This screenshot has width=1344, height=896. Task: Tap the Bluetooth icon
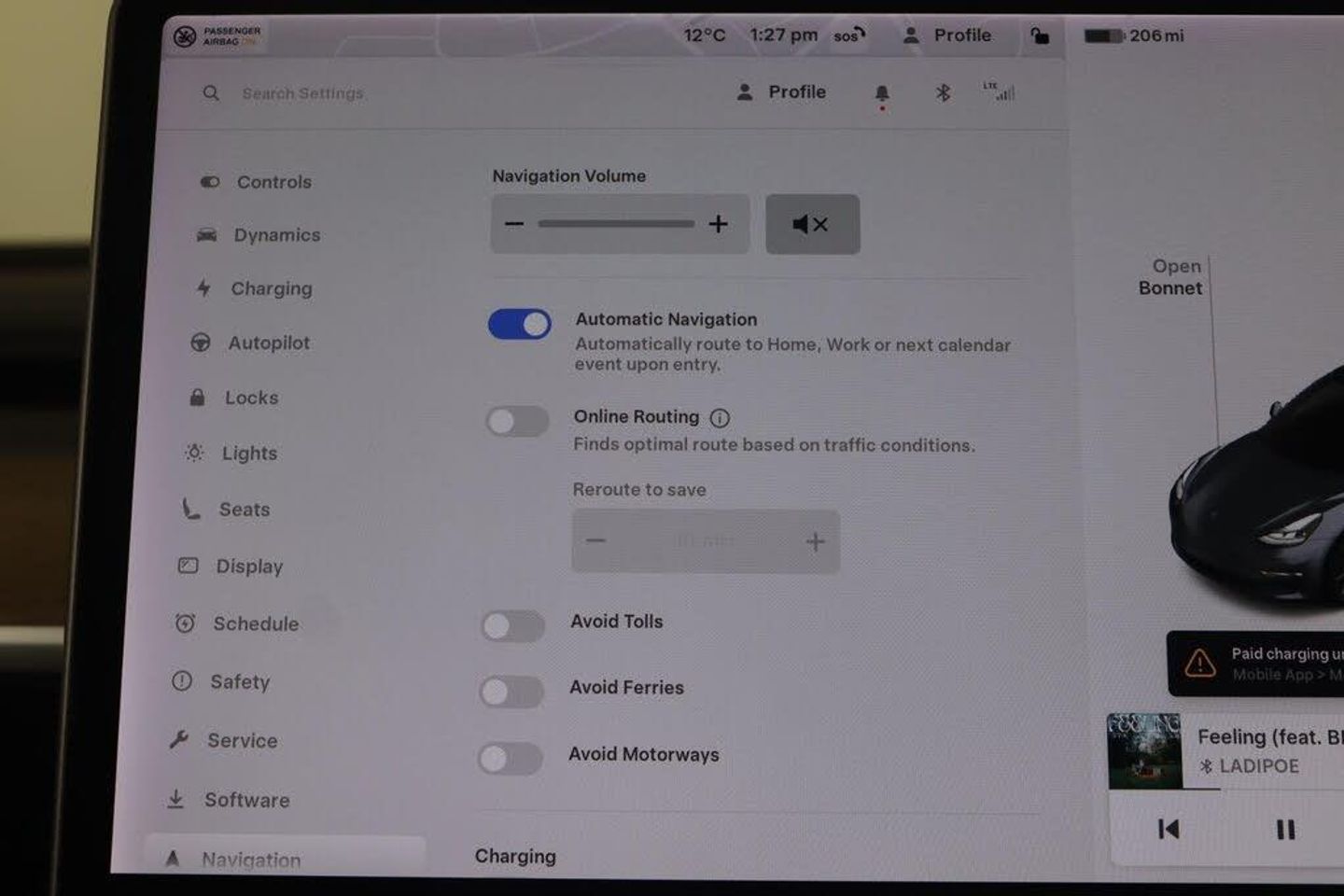[943, 92]
